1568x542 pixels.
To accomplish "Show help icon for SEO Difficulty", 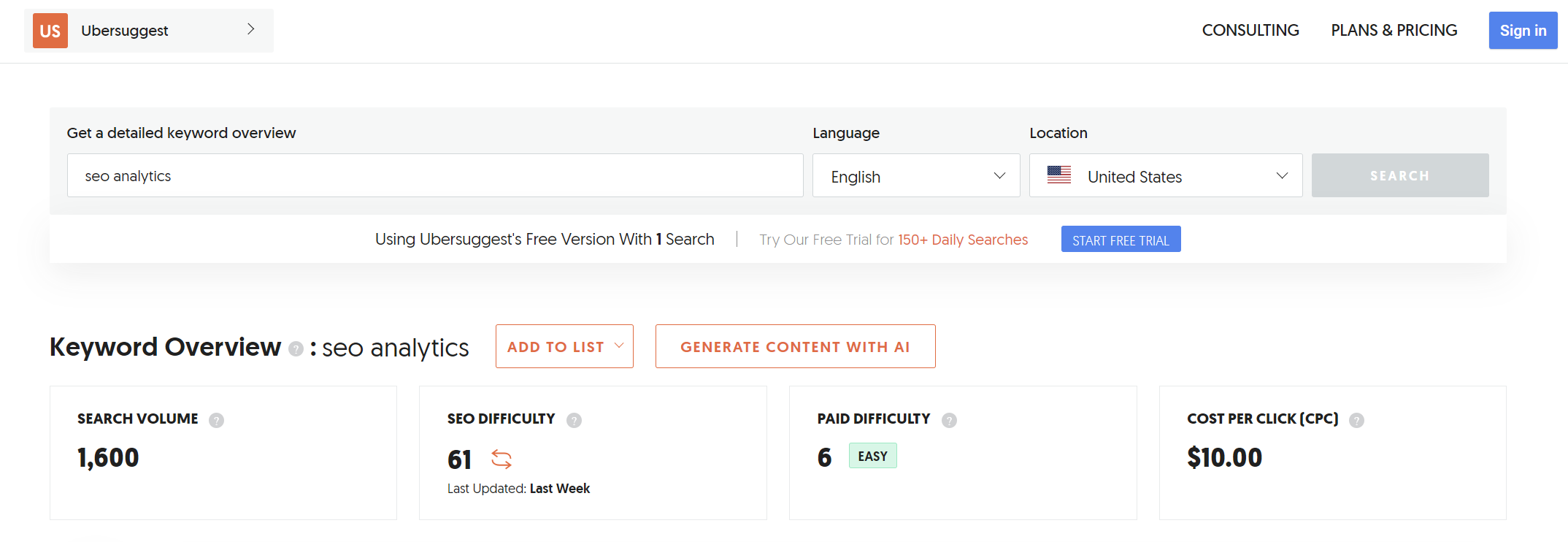I will point(574,420).
